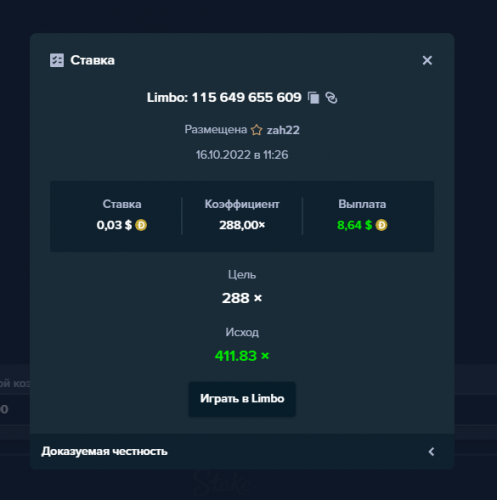Click the Ставка dialog heading text
Viewport: 497px width, 500px height.
click(x=92, y=60)
